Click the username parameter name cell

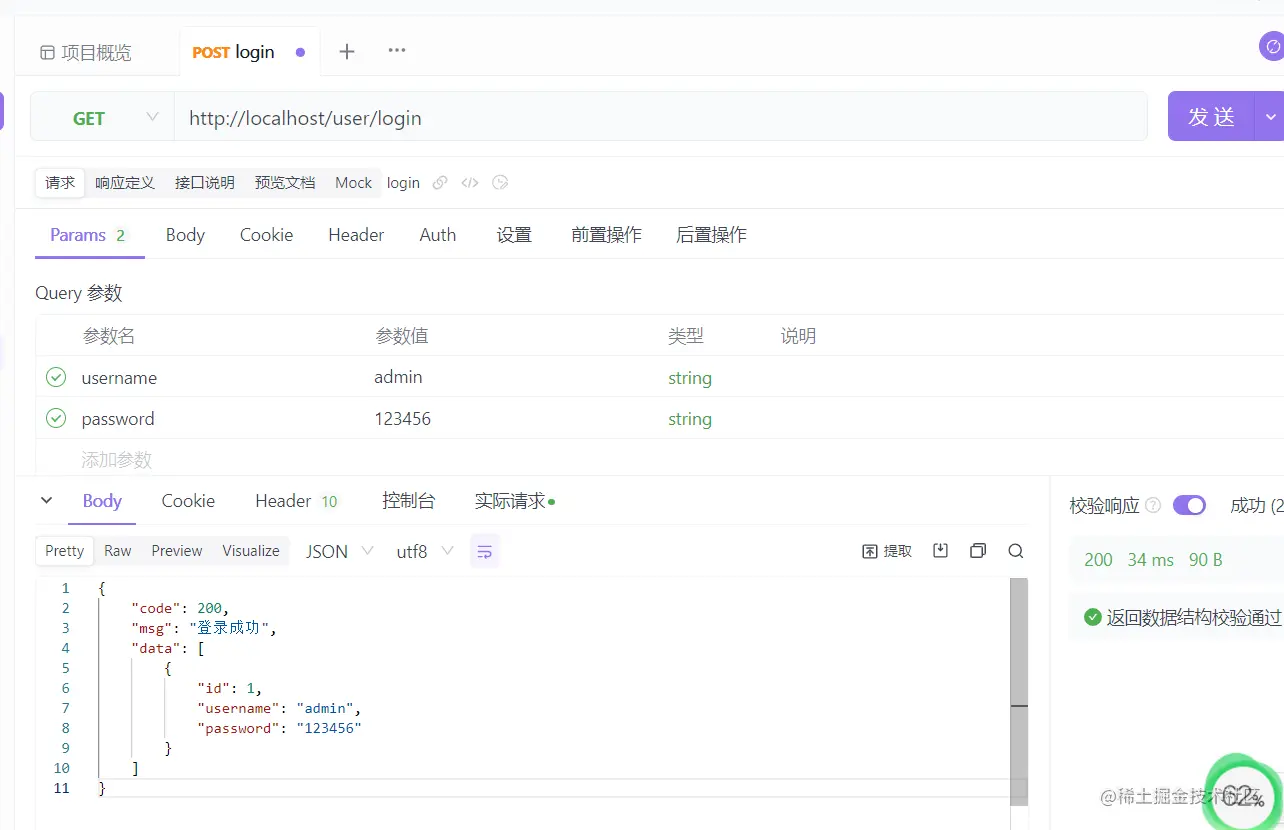coord(119,378)
